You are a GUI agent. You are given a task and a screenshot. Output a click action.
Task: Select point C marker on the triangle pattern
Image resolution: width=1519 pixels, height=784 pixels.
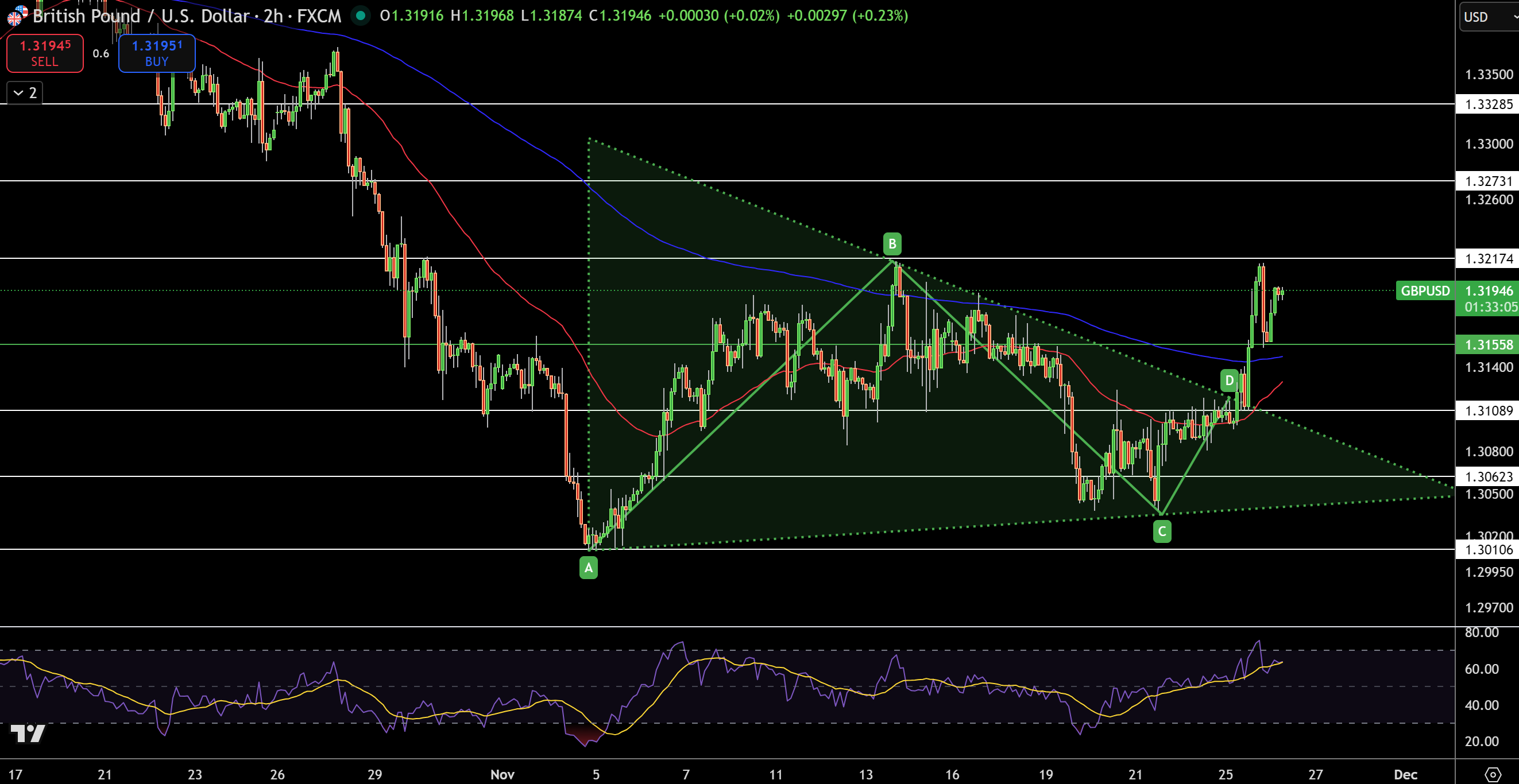click(x=1162, y=530)
